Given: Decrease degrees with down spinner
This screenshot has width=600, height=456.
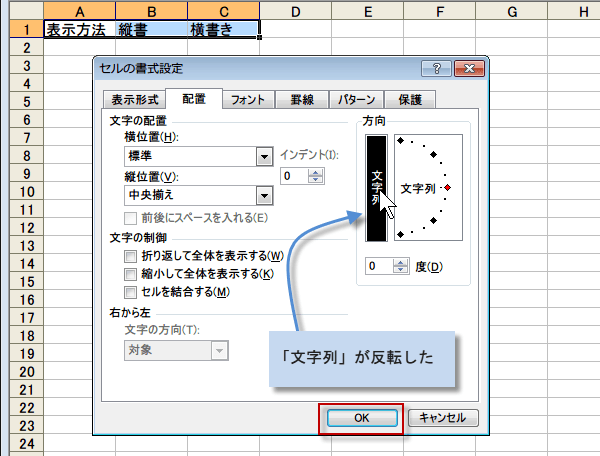Looking at the screenshot, I should (x=401, y=270).
